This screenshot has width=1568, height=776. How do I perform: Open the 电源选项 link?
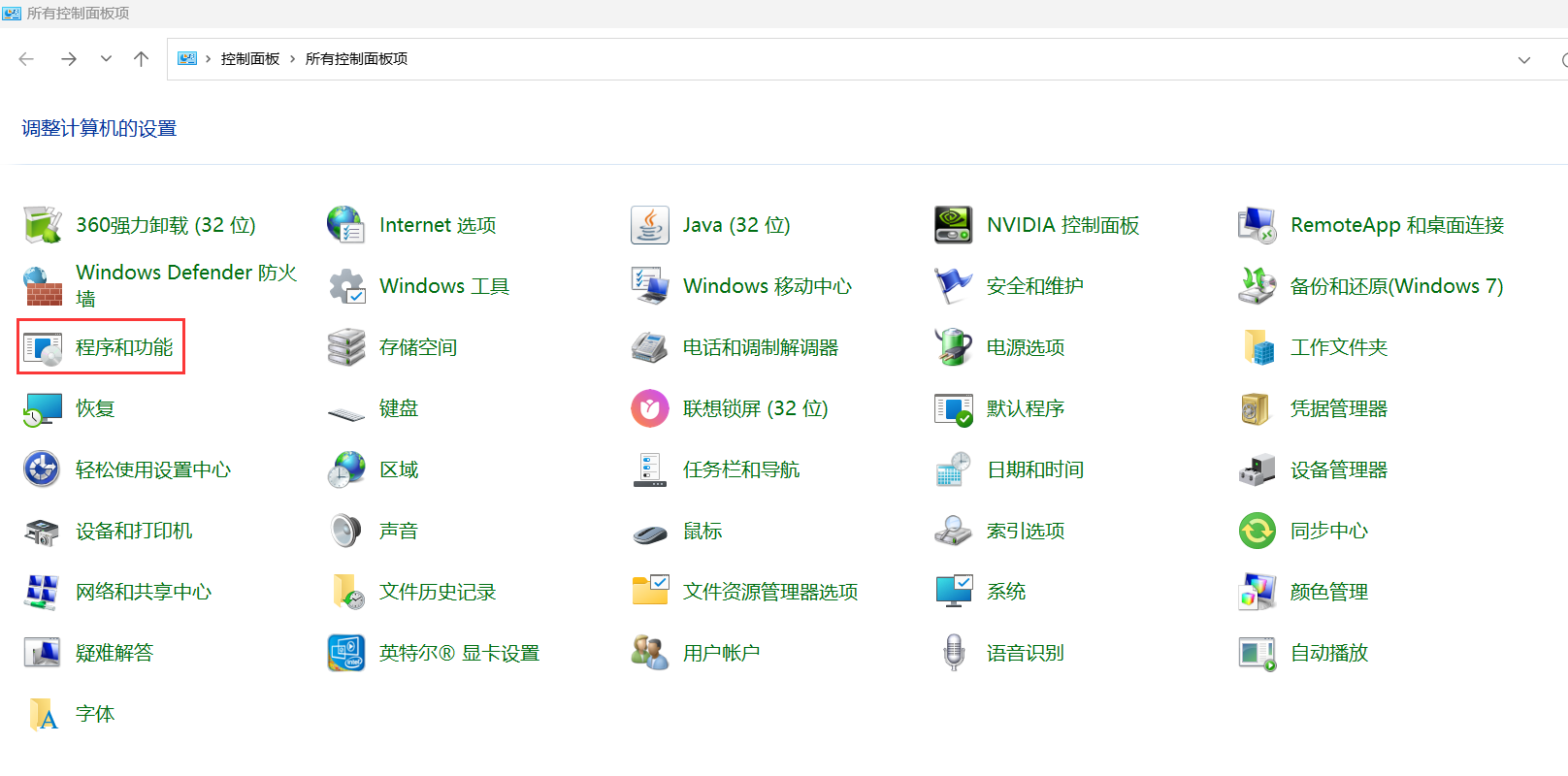click(x=1025, y=347)
